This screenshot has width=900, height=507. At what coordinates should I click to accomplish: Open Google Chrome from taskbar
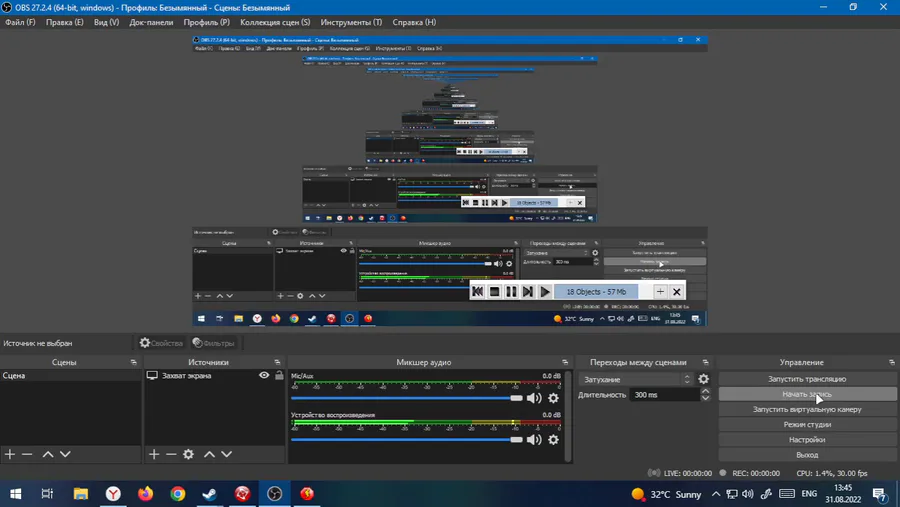click(178, 494)
